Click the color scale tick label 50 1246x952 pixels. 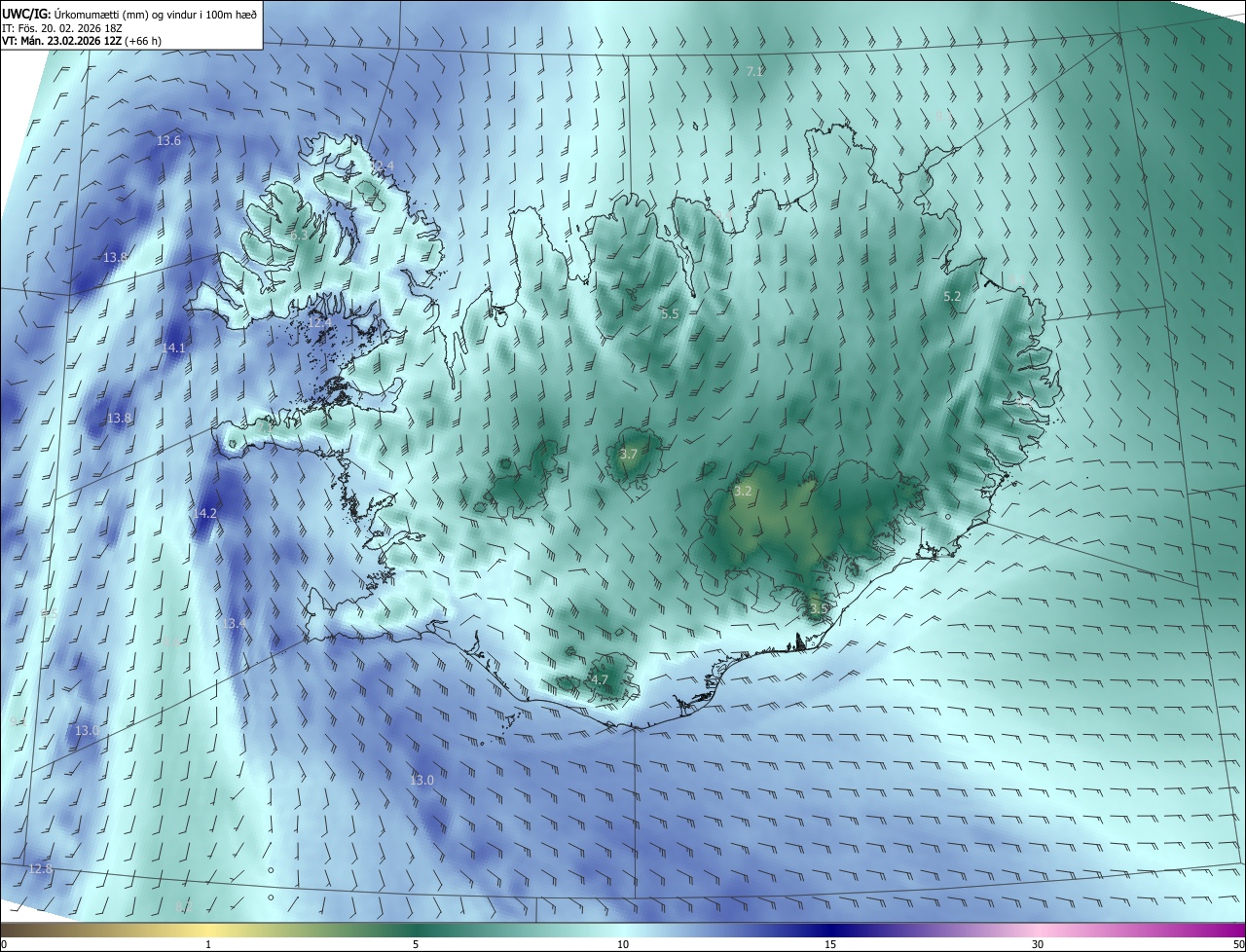click(x=1238, y=944)
